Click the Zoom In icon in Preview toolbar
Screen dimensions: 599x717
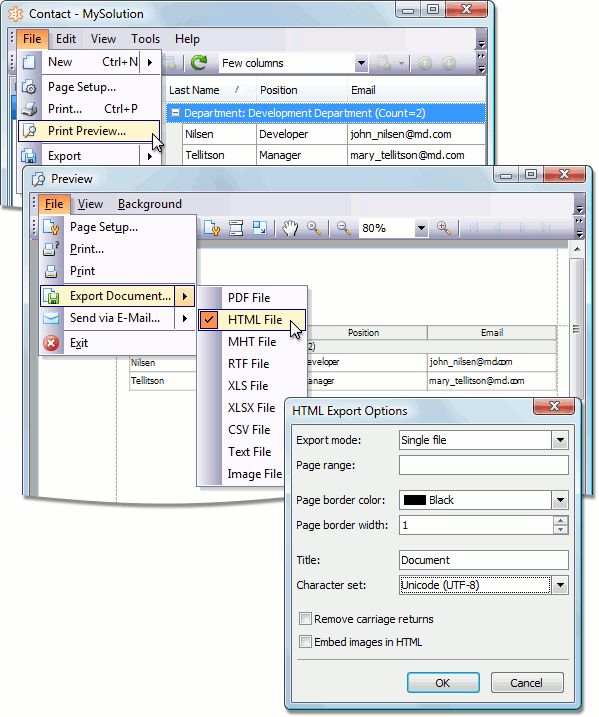(444, 228)
